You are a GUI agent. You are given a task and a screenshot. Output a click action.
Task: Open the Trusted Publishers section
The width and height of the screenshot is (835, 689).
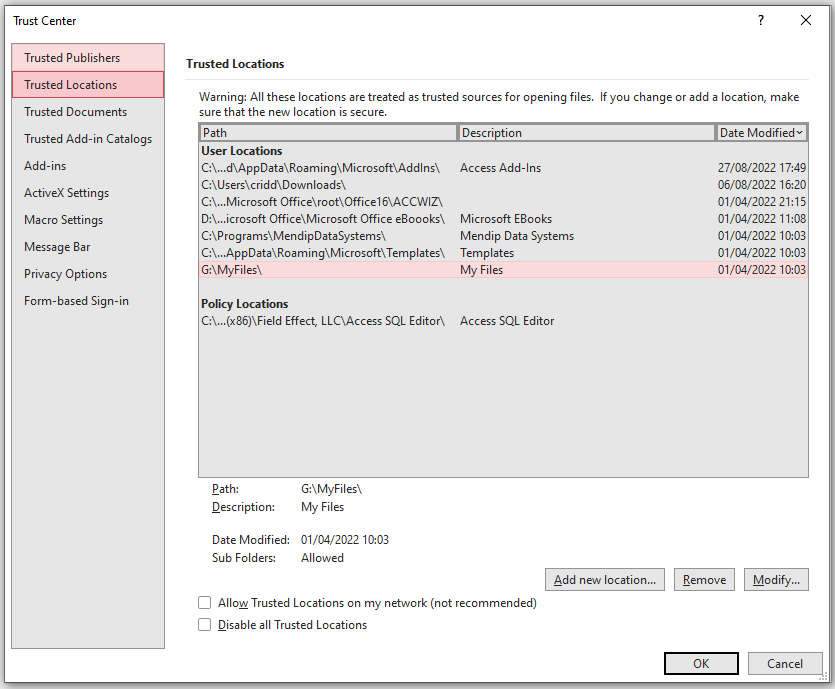pyautogui.click(x=88, y=58)
